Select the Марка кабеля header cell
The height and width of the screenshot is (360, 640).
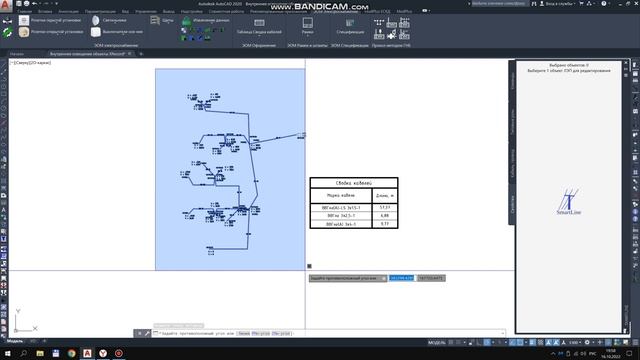(341, 196)
